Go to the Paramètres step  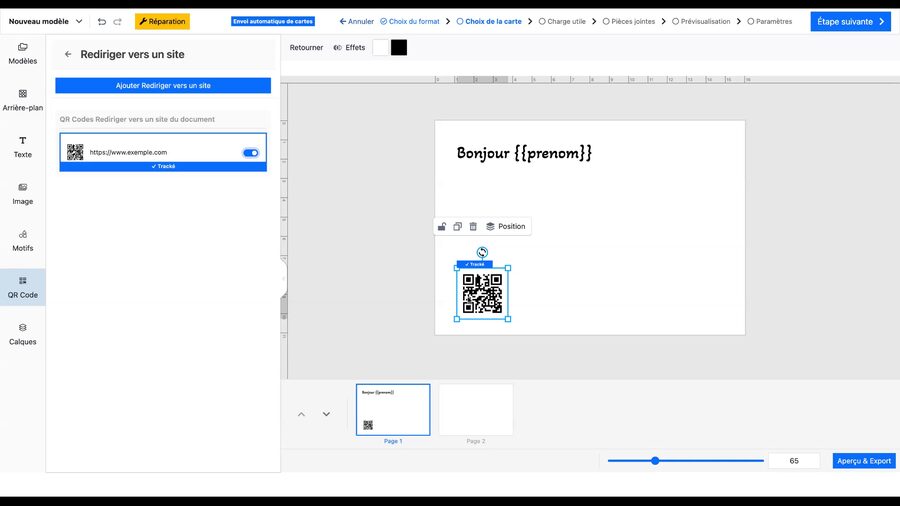[769, 22]
